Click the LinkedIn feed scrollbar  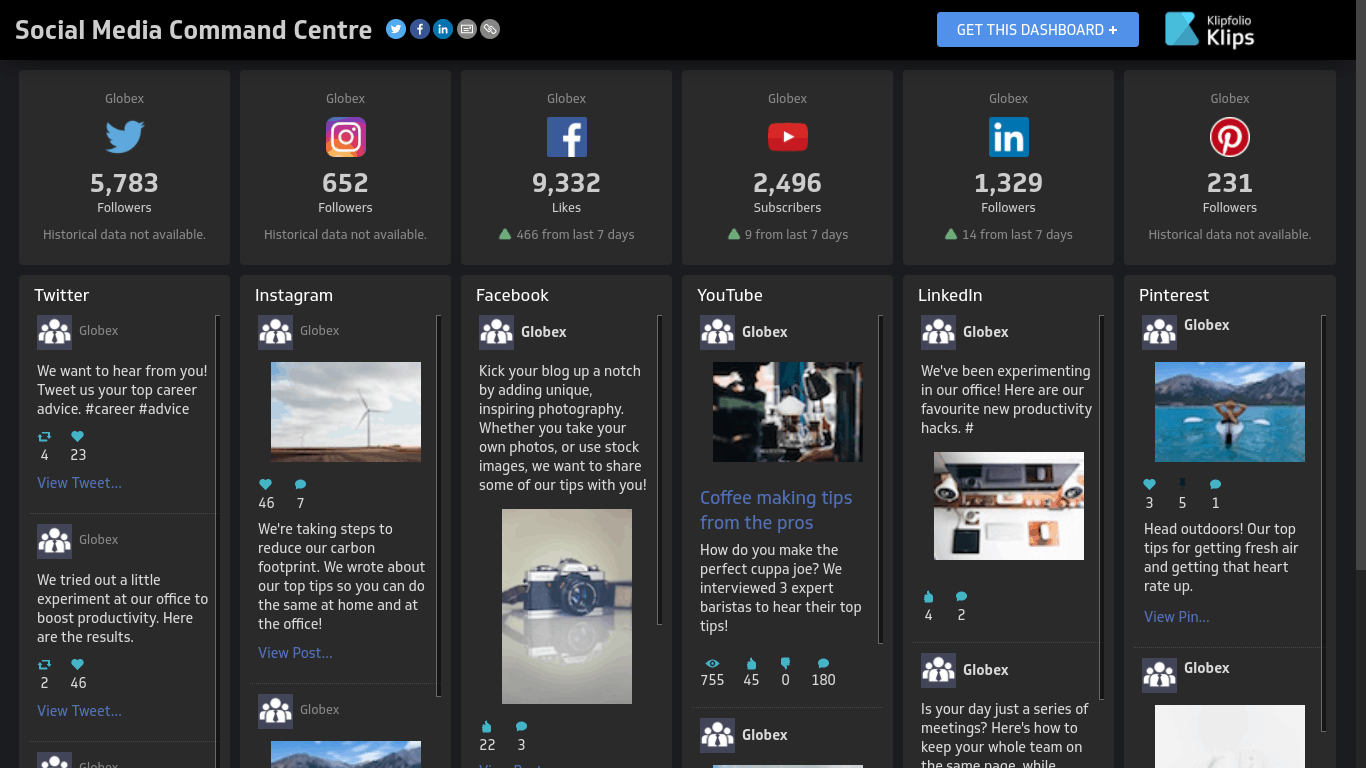pyautogui.click(x=1101, y=507)
